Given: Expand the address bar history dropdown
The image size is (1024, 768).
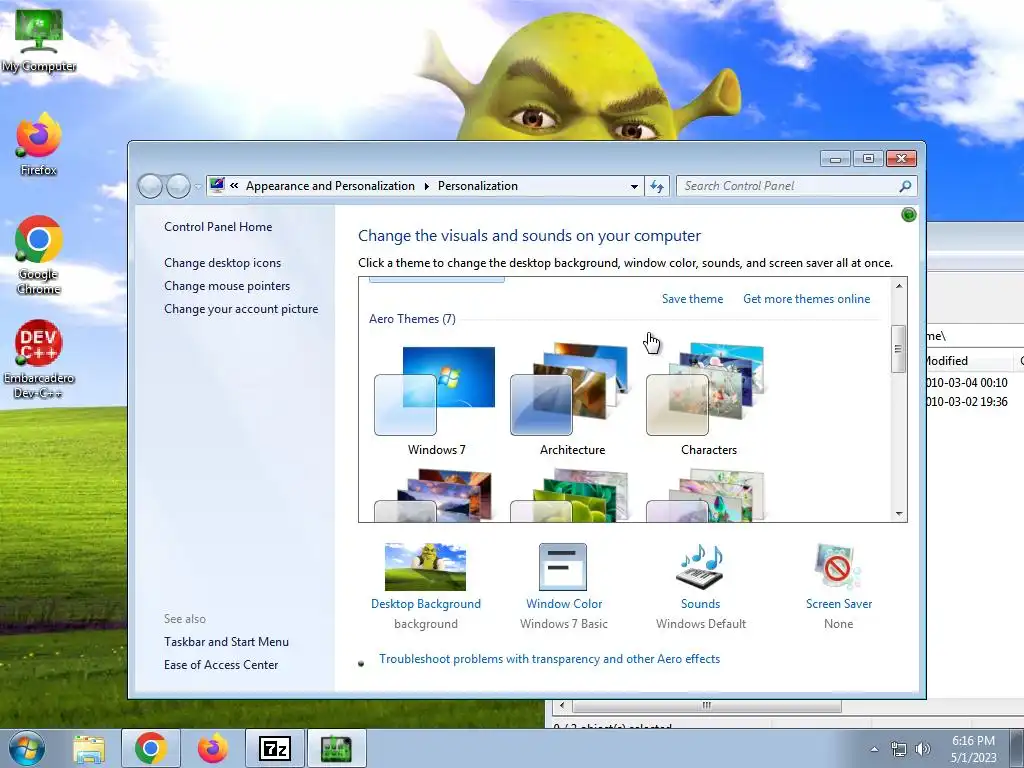Looking at the screenshot, I should pyautogui.click(x=634, y=187).
